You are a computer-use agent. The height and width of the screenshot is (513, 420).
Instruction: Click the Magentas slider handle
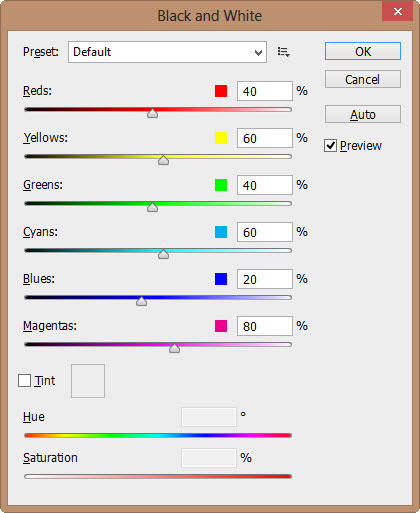pos(174,348)
